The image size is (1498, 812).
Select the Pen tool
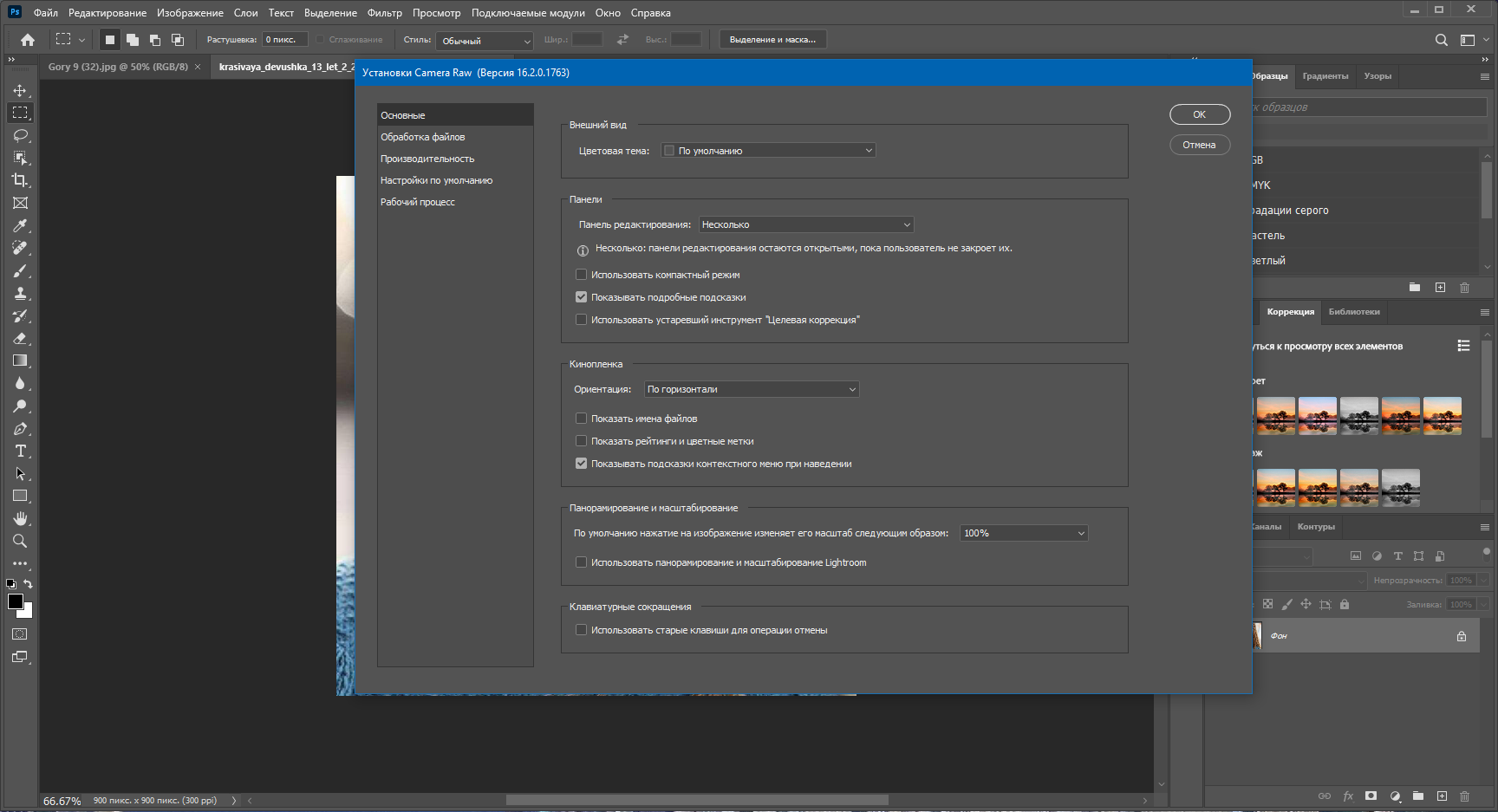[x=20, y=428]
